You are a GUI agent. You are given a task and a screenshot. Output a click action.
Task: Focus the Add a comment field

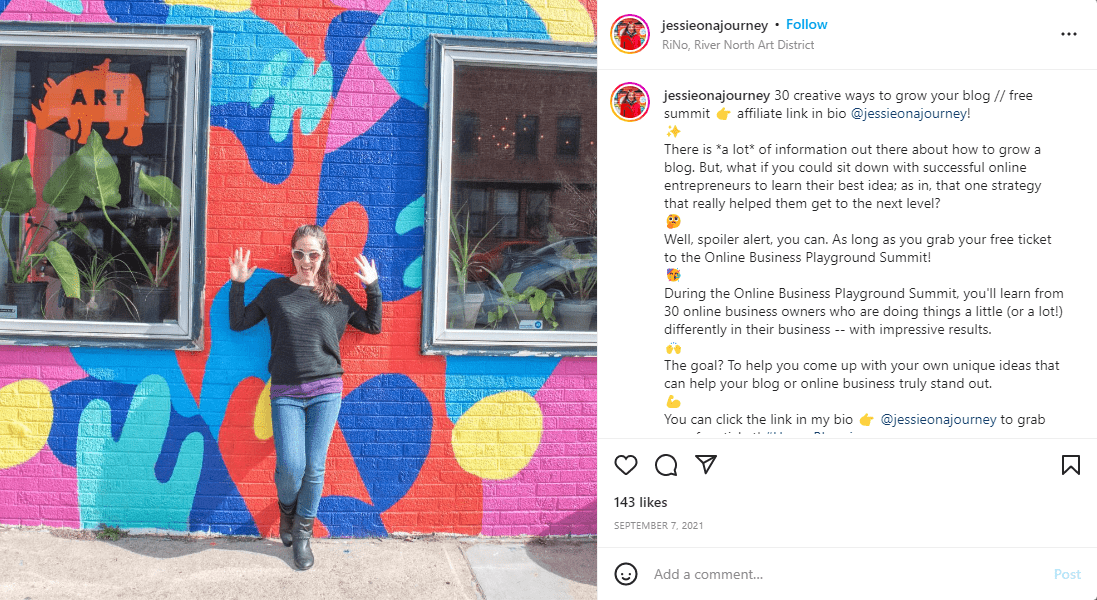pyautogui.click(x=847, y=574)
